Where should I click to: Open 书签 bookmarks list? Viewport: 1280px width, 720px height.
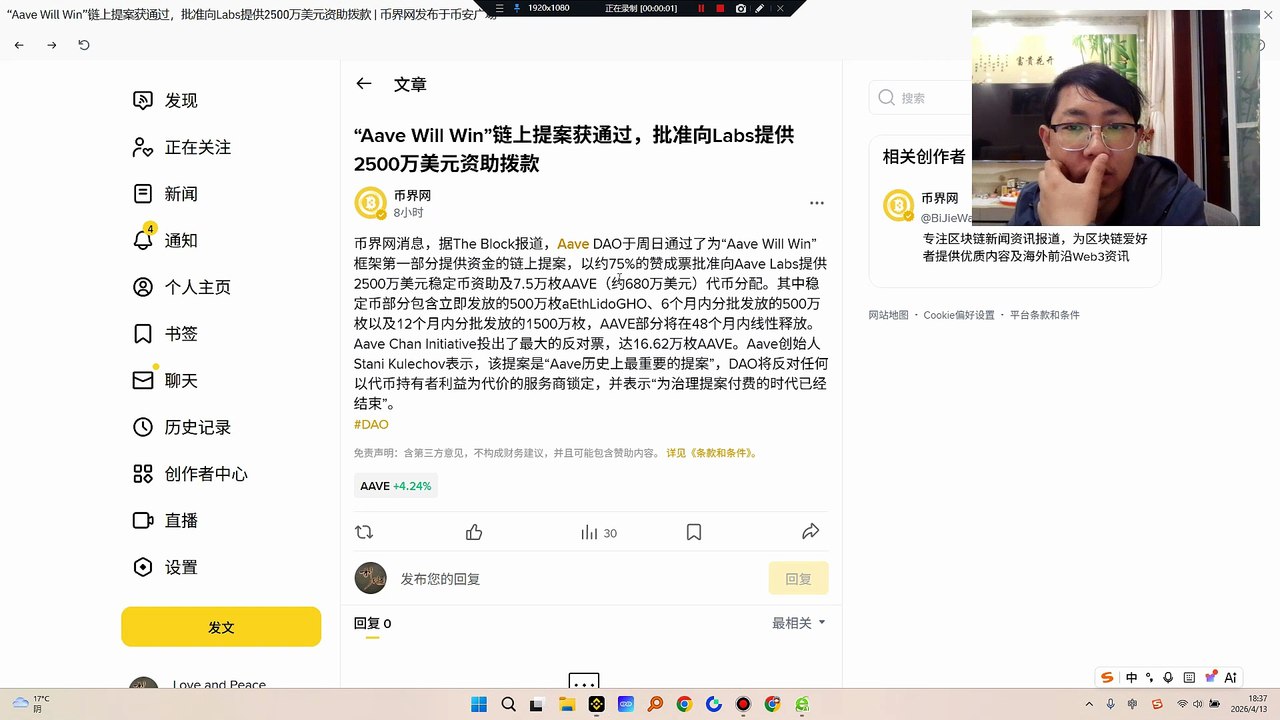click(x=166, y=334)
